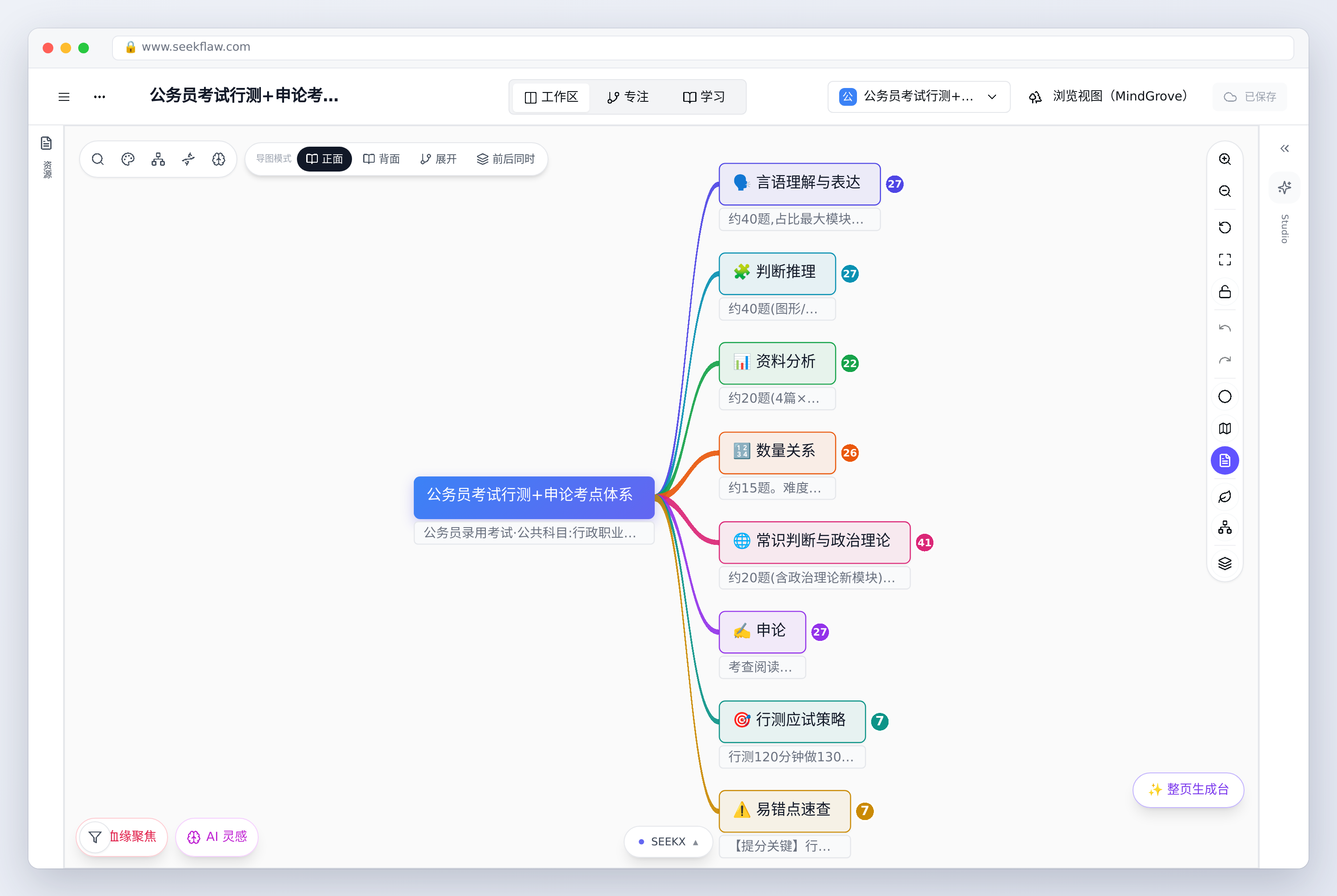Select 展开 map mode
This screenshot has height=896, width=1337.
(438, 159)
